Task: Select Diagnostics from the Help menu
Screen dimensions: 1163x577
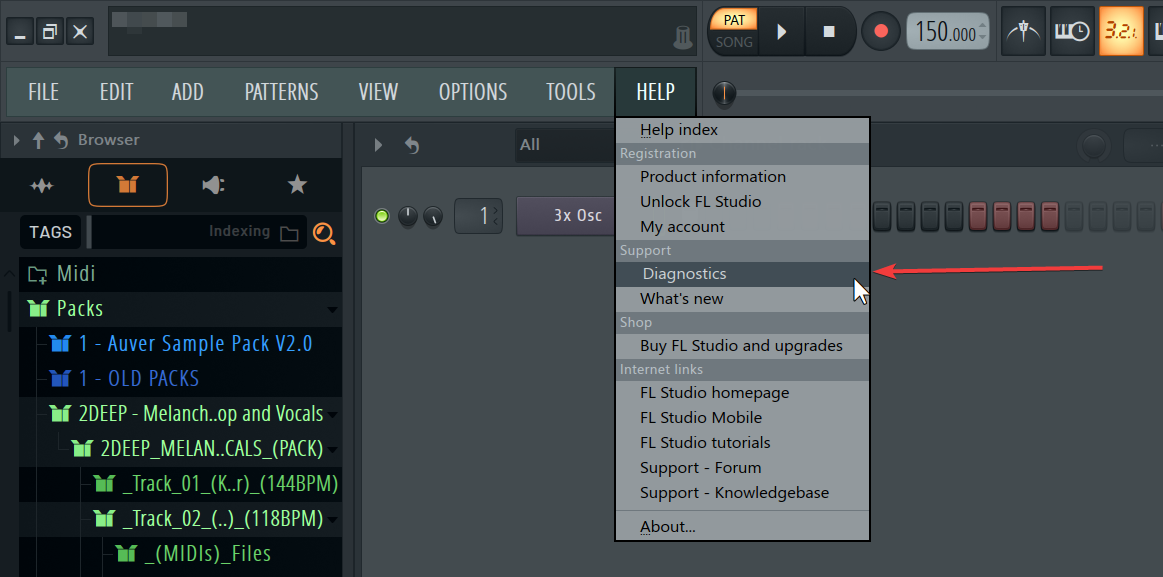Action: click(684, 273)
